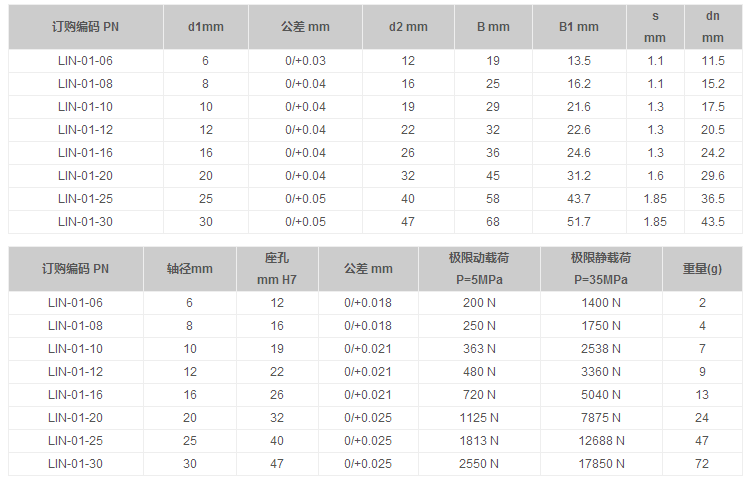747x484 pixels.
Task: Select the 13.5 value in B1 column
Action: (579, 61)
